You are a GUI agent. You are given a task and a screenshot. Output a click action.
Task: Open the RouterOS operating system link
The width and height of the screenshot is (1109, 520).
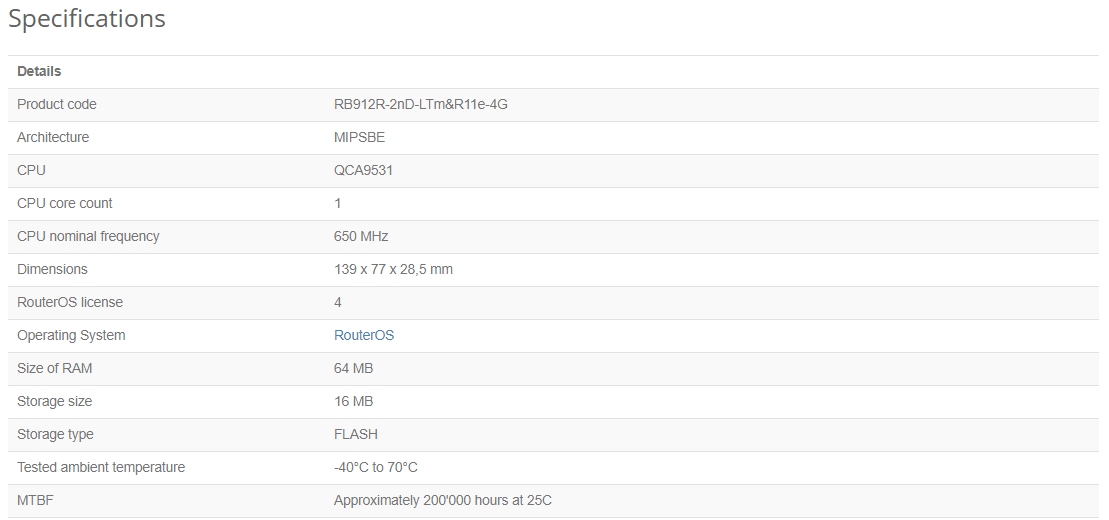point(364,335)
